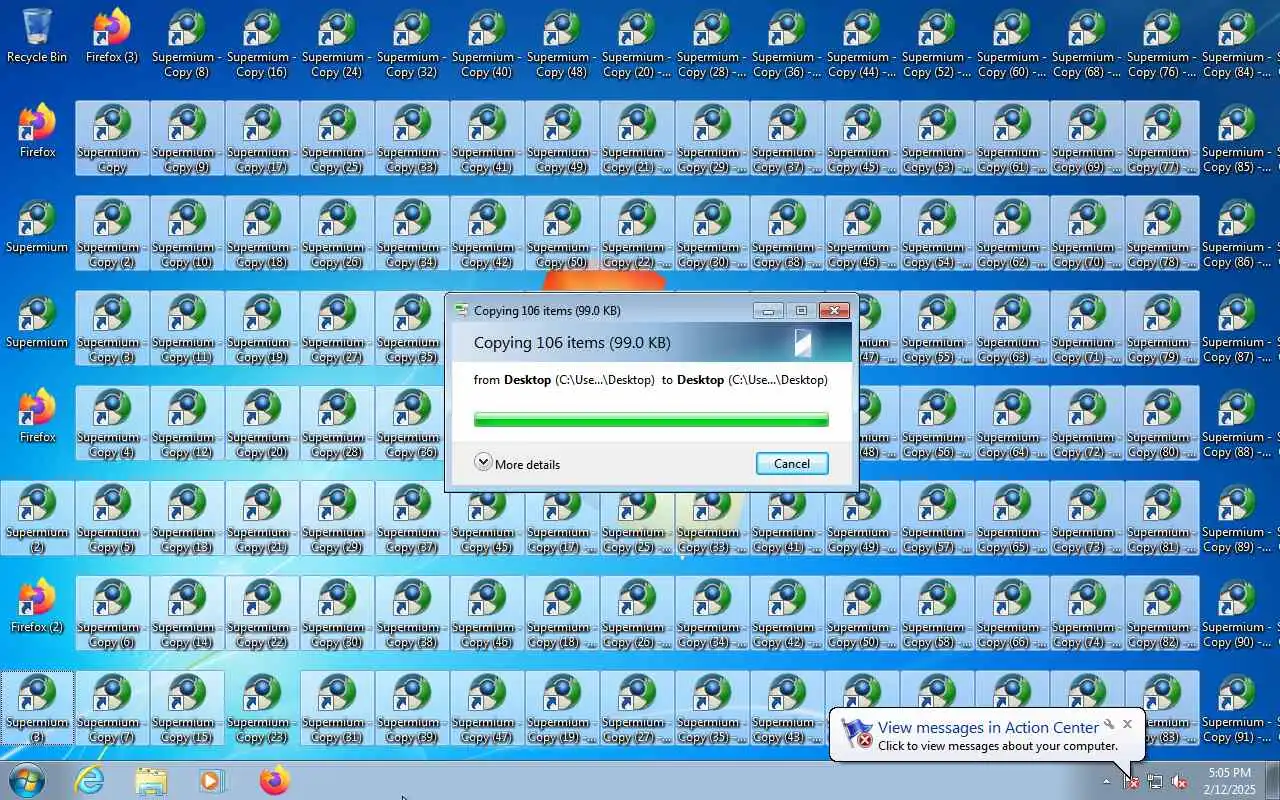Select Supermium - Copy (60) shortcut
Viewport: 1280px width, 800px height.
[x=1012, y=43]
